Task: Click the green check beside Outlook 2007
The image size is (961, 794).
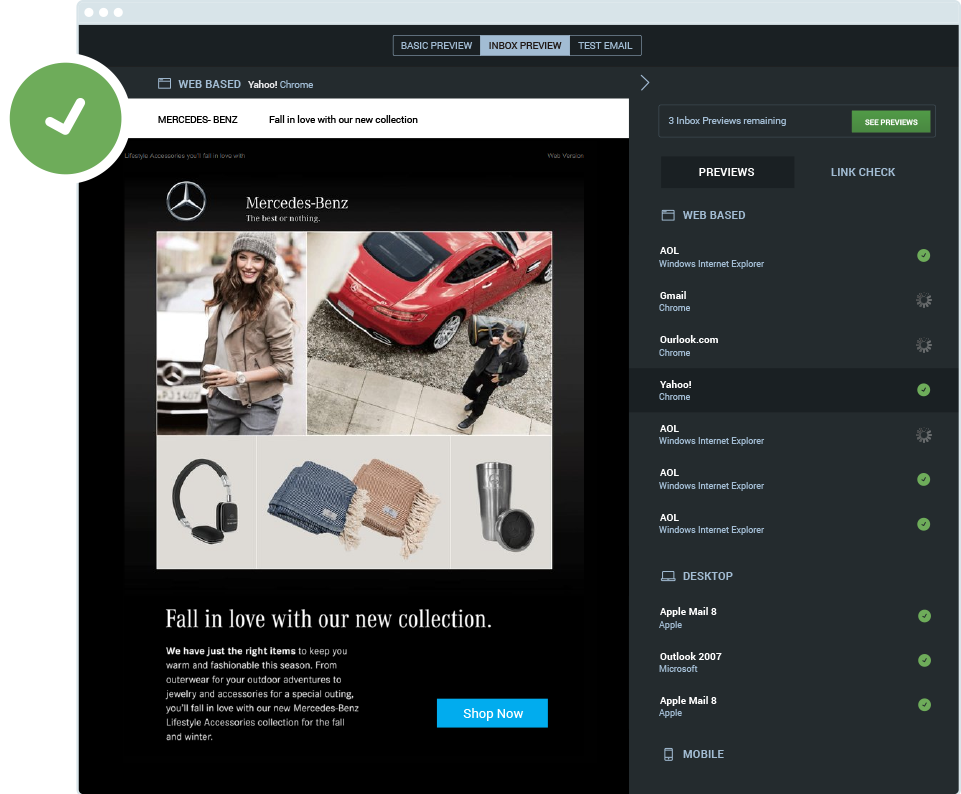Action: pyautogui.click(x=924, y=660)
